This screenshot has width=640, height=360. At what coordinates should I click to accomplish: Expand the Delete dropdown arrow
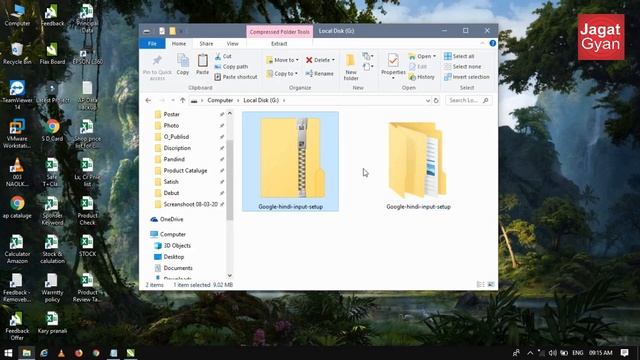tap(333, 60)
